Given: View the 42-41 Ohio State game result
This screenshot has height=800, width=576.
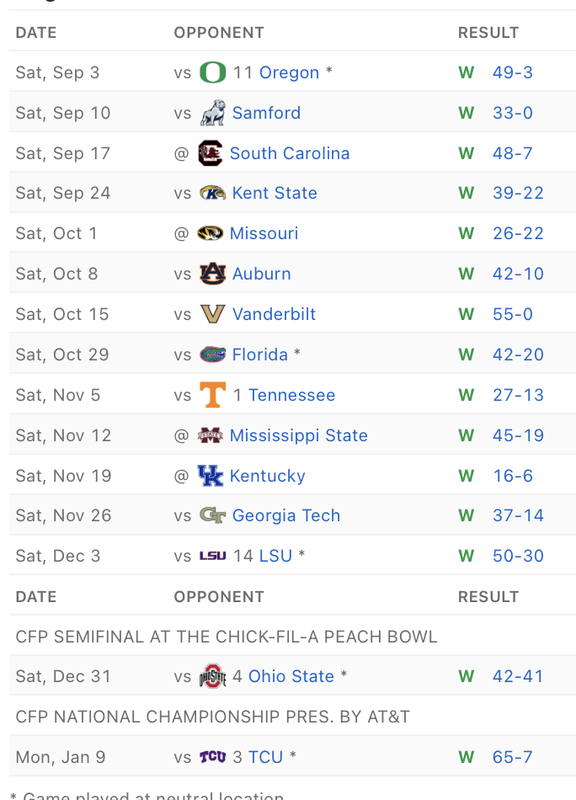Looking at the screenshot, I should click(x=517, y=676).
